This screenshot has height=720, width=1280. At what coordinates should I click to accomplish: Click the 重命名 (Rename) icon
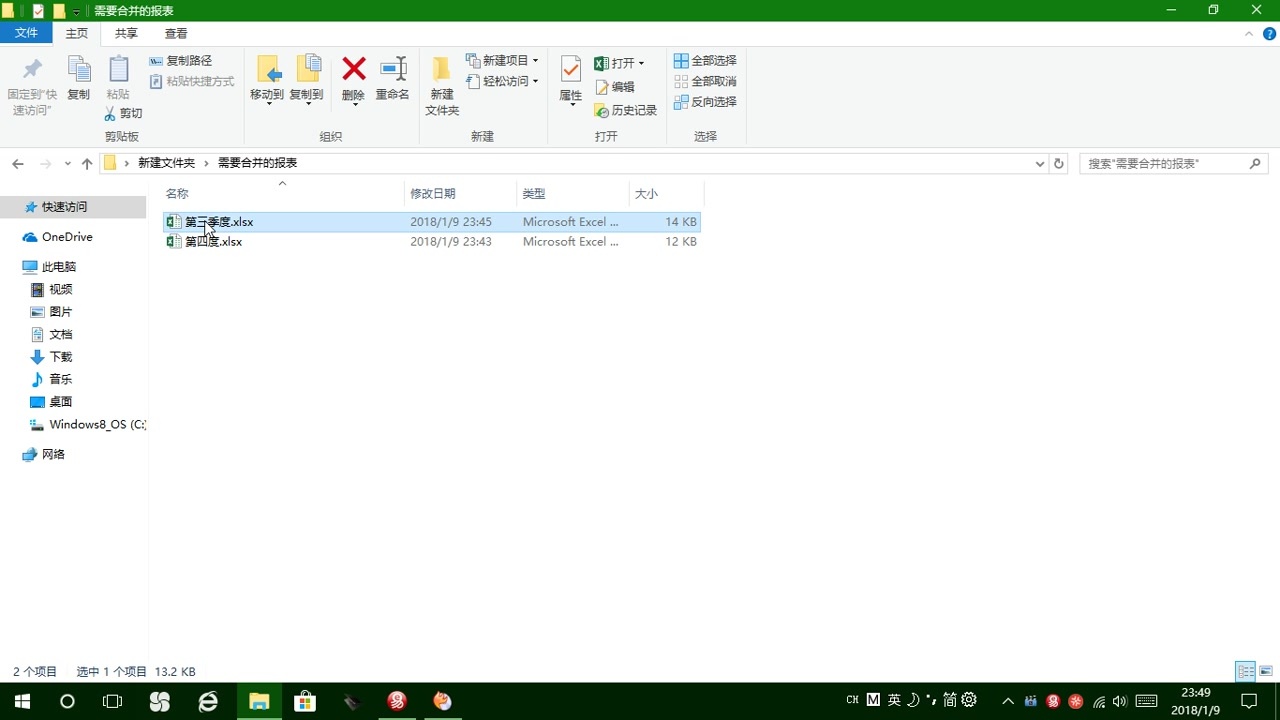pos(393,78)
